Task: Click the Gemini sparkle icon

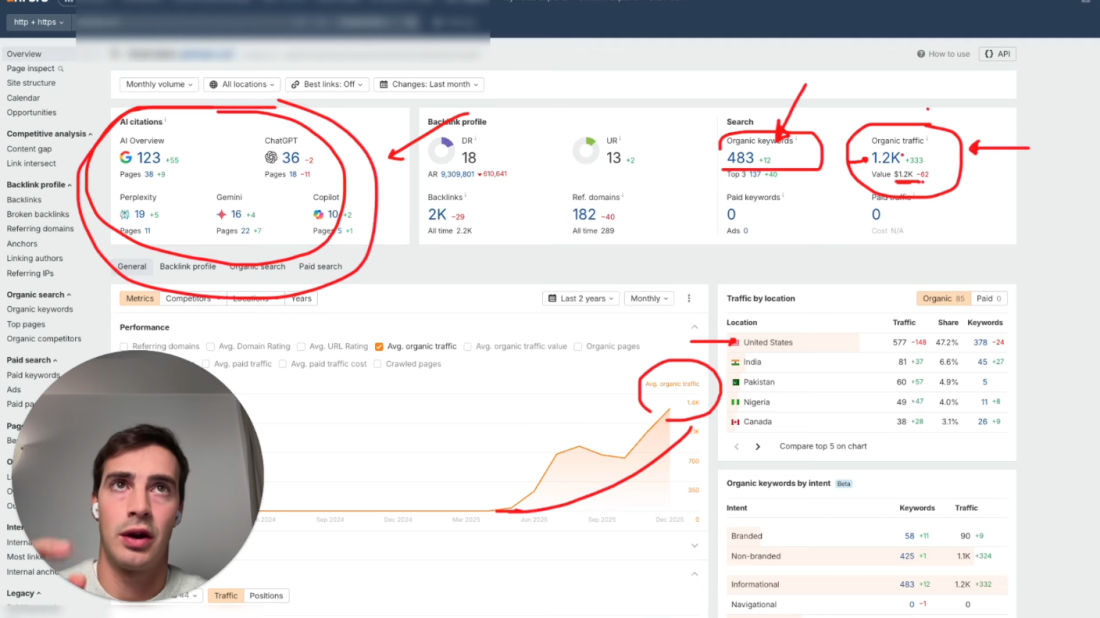Action: pos(222,214)
